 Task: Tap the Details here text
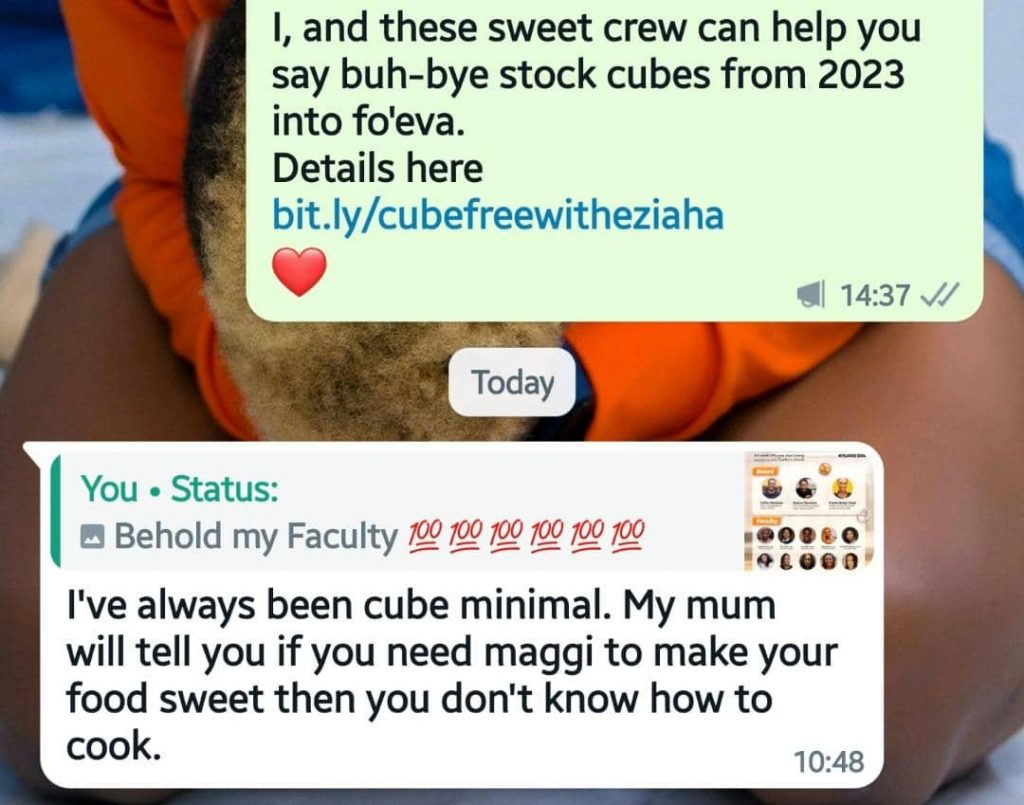click(x=377, y=168)
